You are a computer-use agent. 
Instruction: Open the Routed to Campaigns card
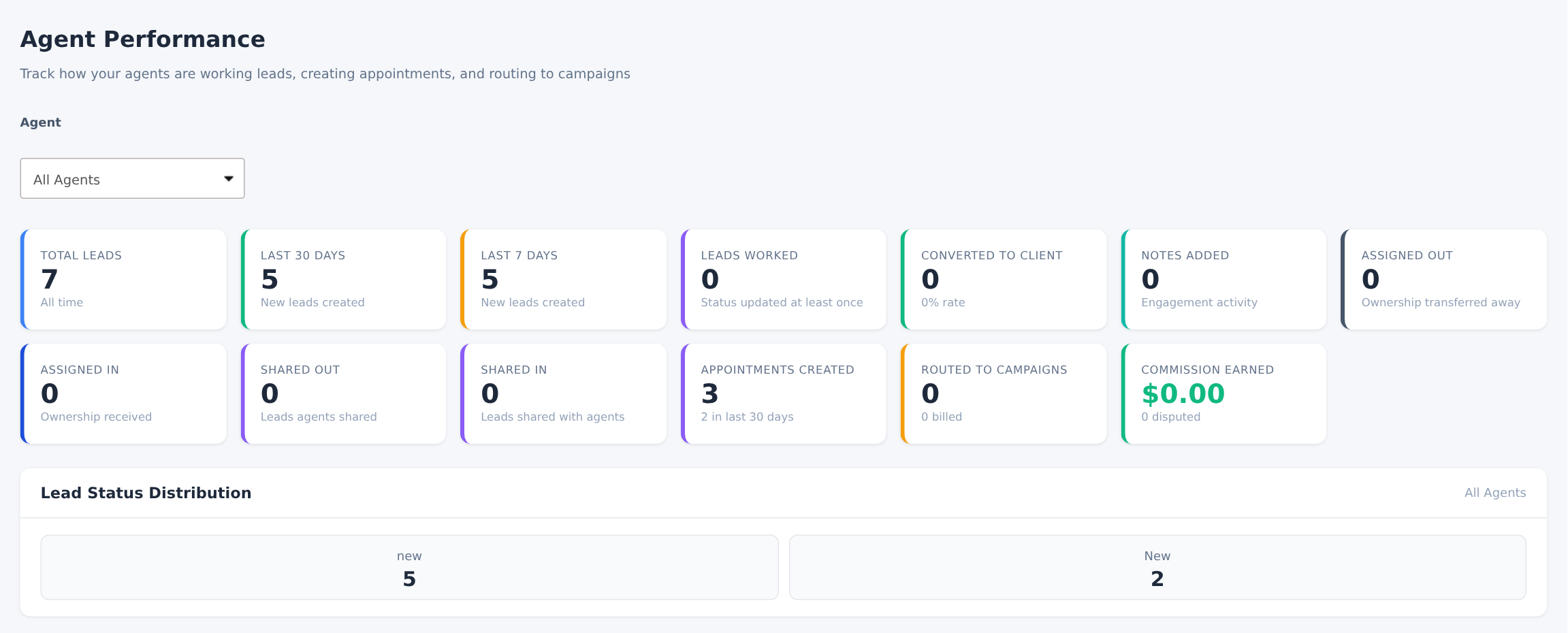(1004, 394)
